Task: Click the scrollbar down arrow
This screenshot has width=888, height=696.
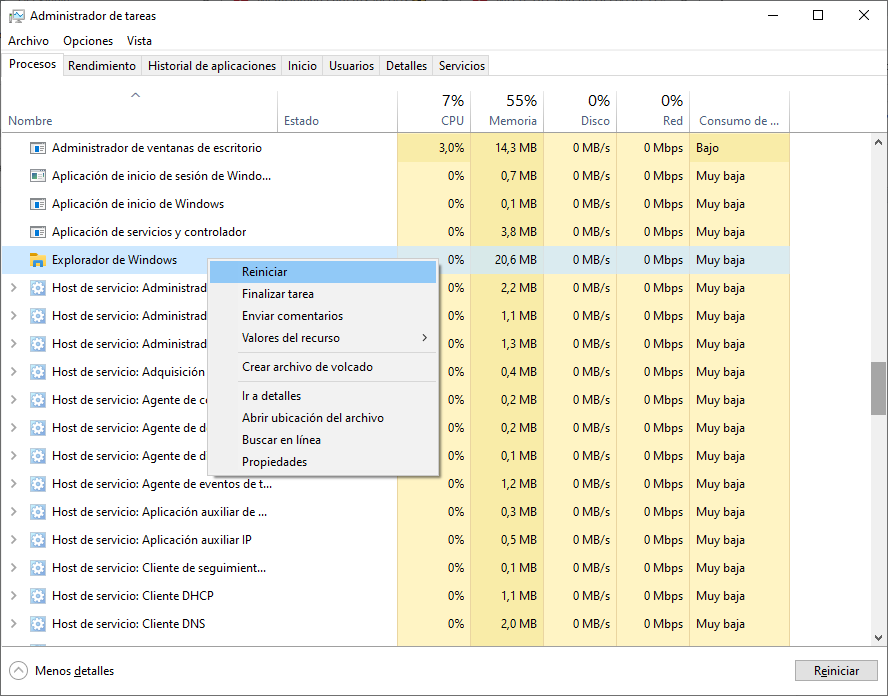Action: (x=878, y=638)
